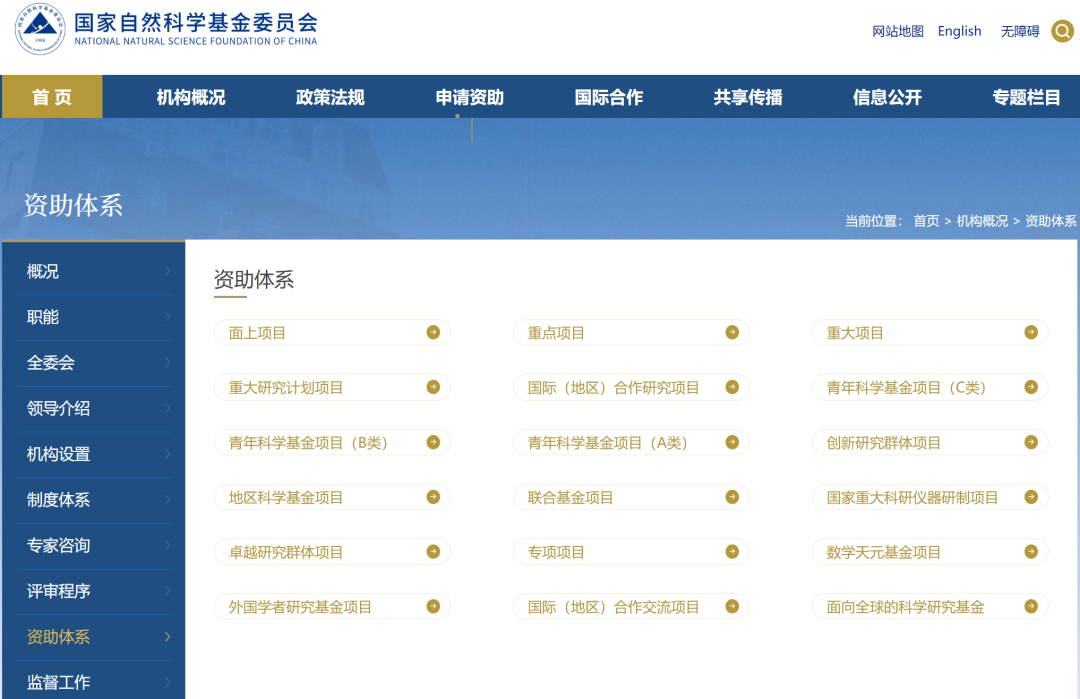Click arrow icon beside 数学天元基金项目
Screen dimensions: 1080x699
click(x=1031, y=552)
